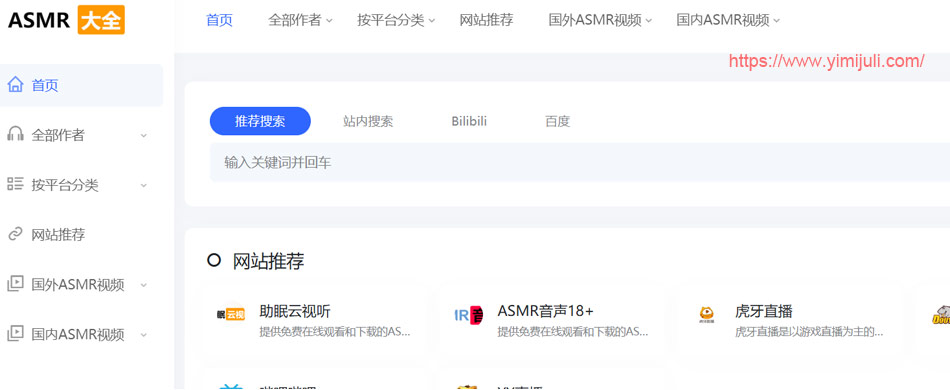Switch to 百度 search tab
Viewport: 950px width, 390px height.
(x=557, y=121)
